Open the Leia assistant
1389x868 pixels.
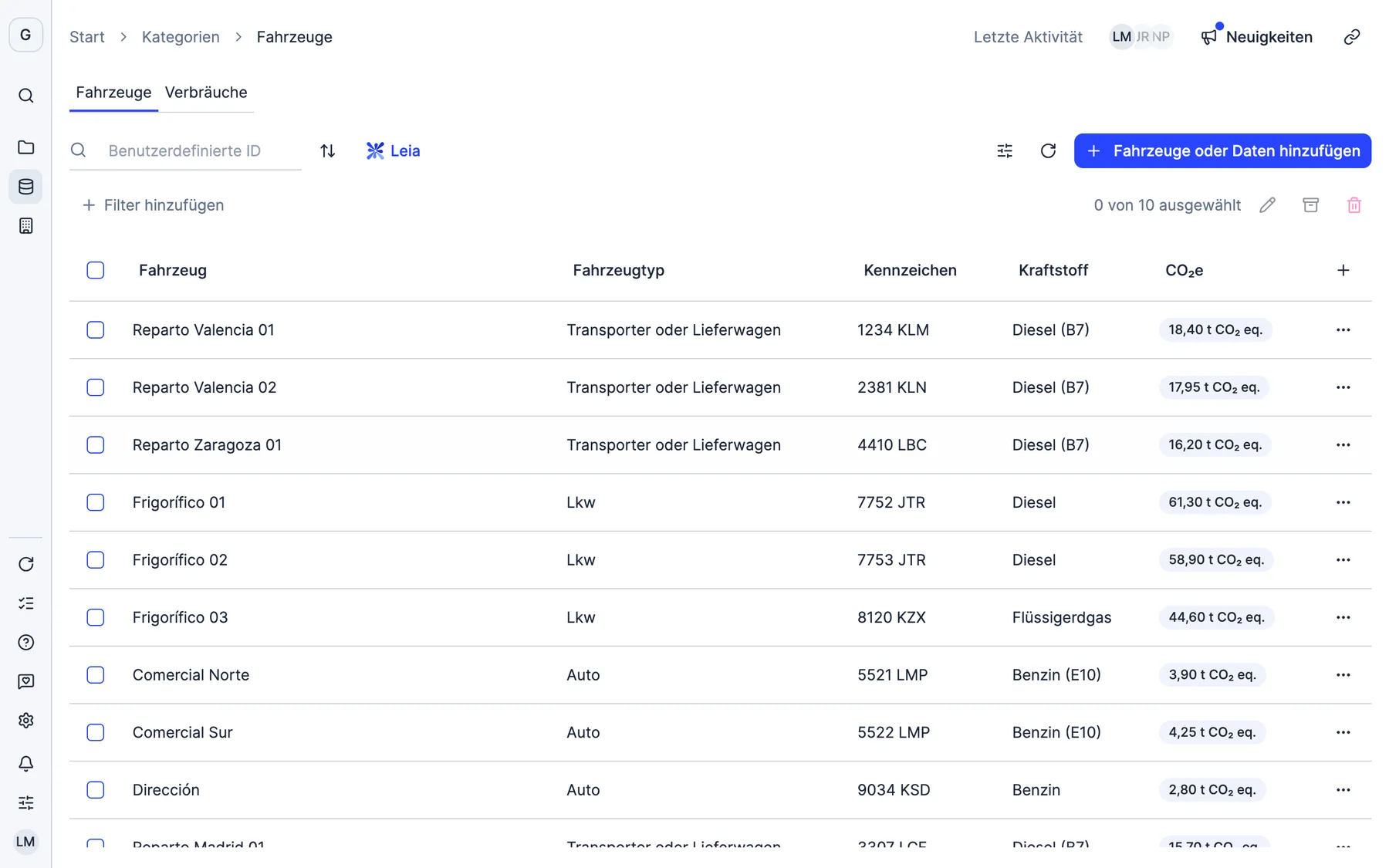(x=393, y=150)
